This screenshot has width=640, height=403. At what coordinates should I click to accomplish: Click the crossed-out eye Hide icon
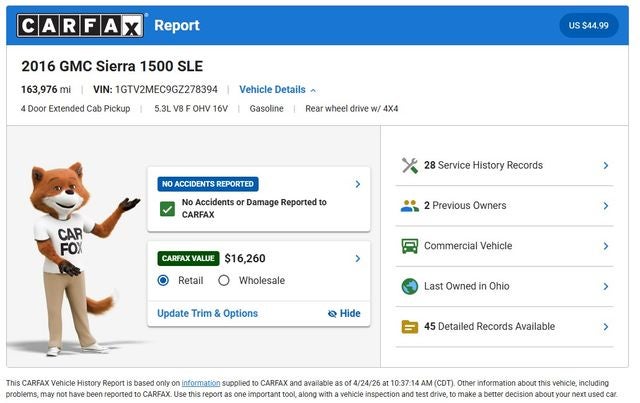coord(332,314)
